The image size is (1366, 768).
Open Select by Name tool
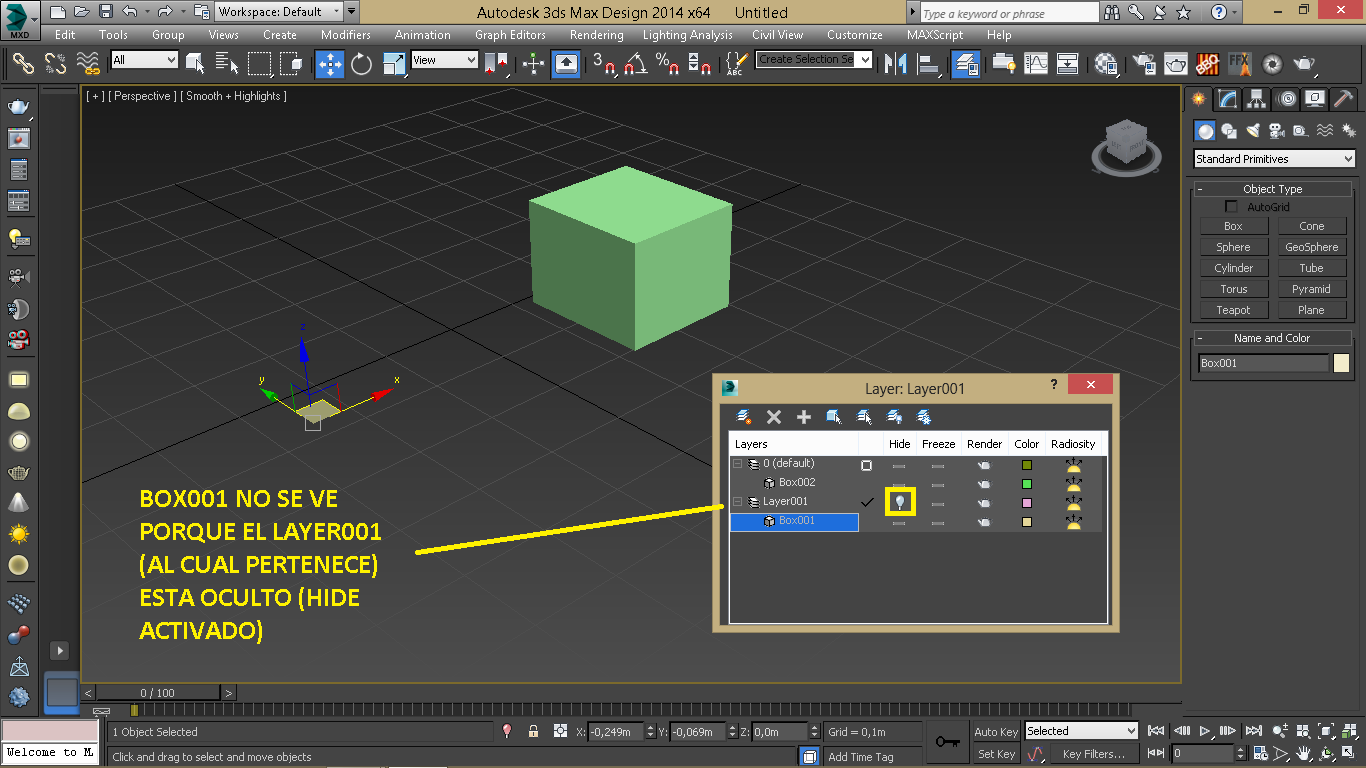(227, 64)
